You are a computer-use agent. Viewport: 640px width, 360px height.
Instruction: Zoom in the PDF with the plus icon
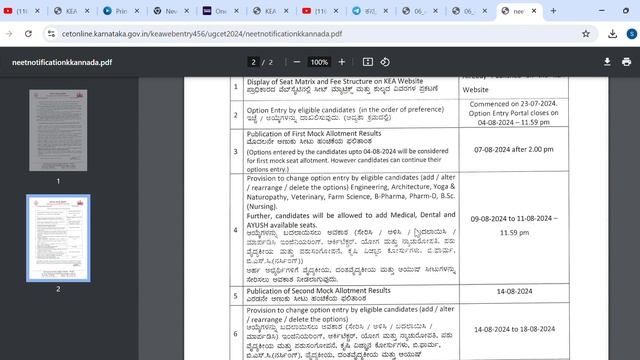[x=342, y=62]
